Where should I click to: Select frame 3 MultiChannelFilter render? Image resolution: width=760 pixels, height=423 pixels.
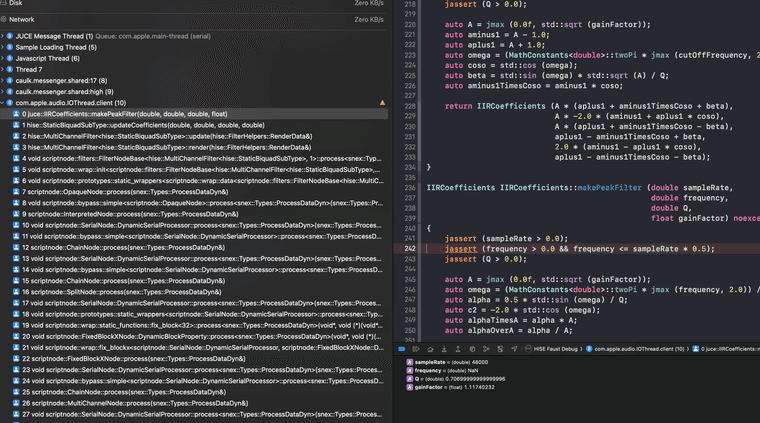click(x=194, y=148)
